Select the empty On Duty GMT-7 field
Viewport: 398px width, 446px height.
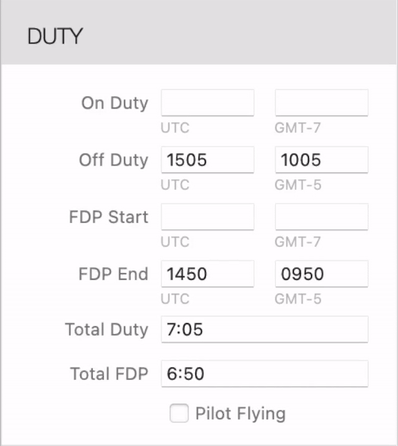click(x=322, y=103)
